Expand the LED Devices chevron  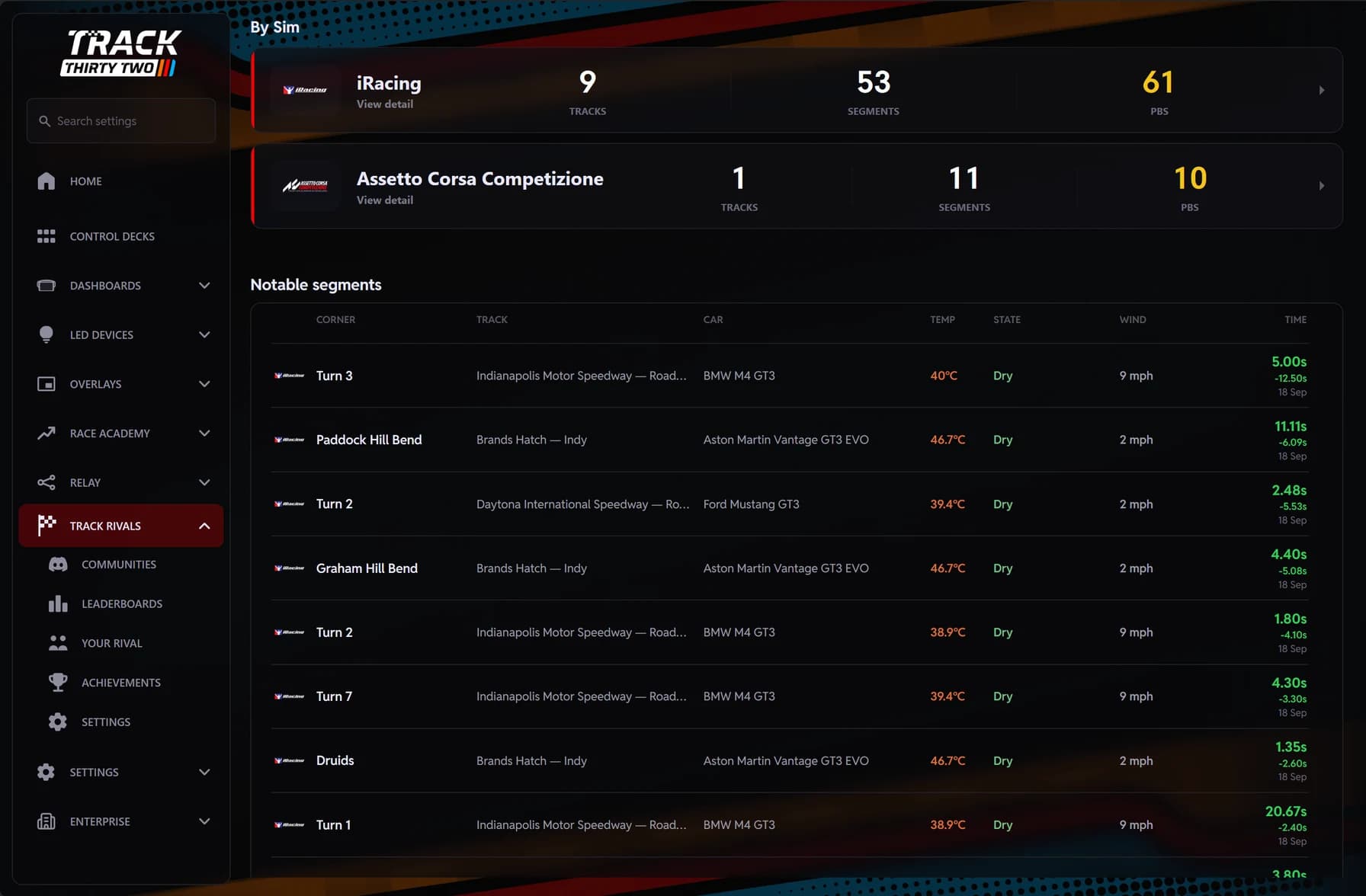coord(204,334)
